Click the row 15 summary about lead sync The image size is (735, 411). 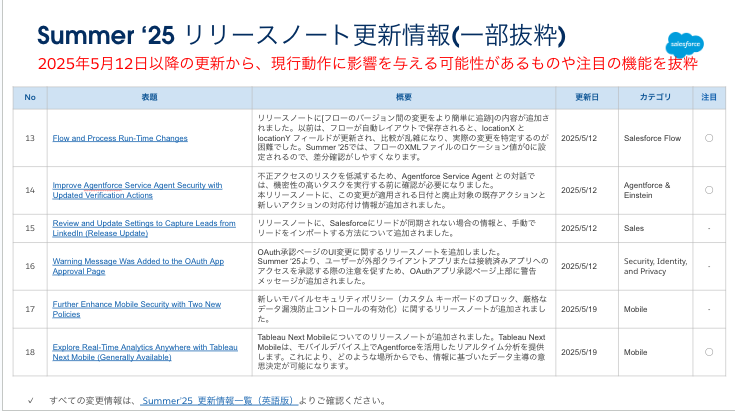coord(397,228)
